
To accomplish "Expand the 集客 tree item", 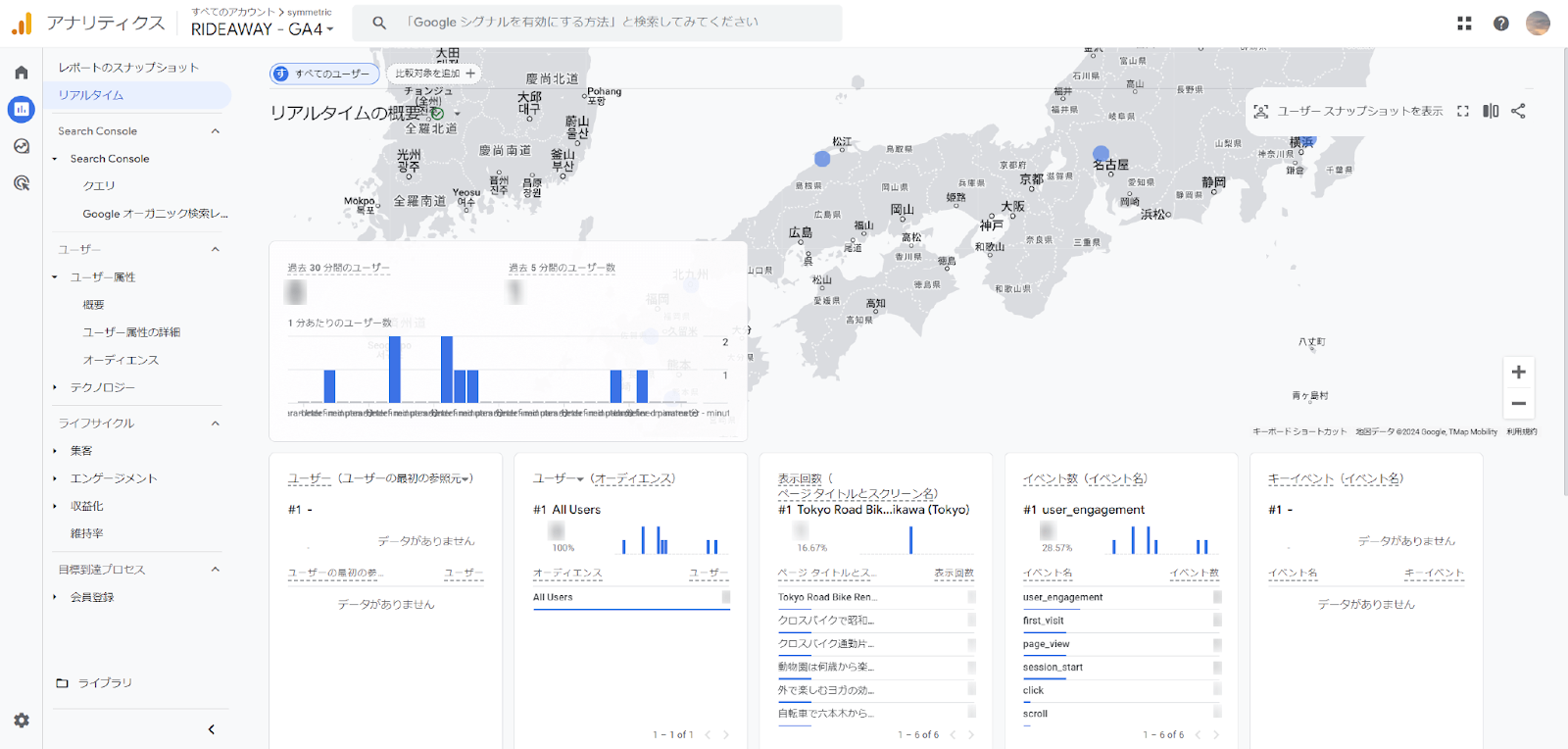I will (x=55, y=451).
